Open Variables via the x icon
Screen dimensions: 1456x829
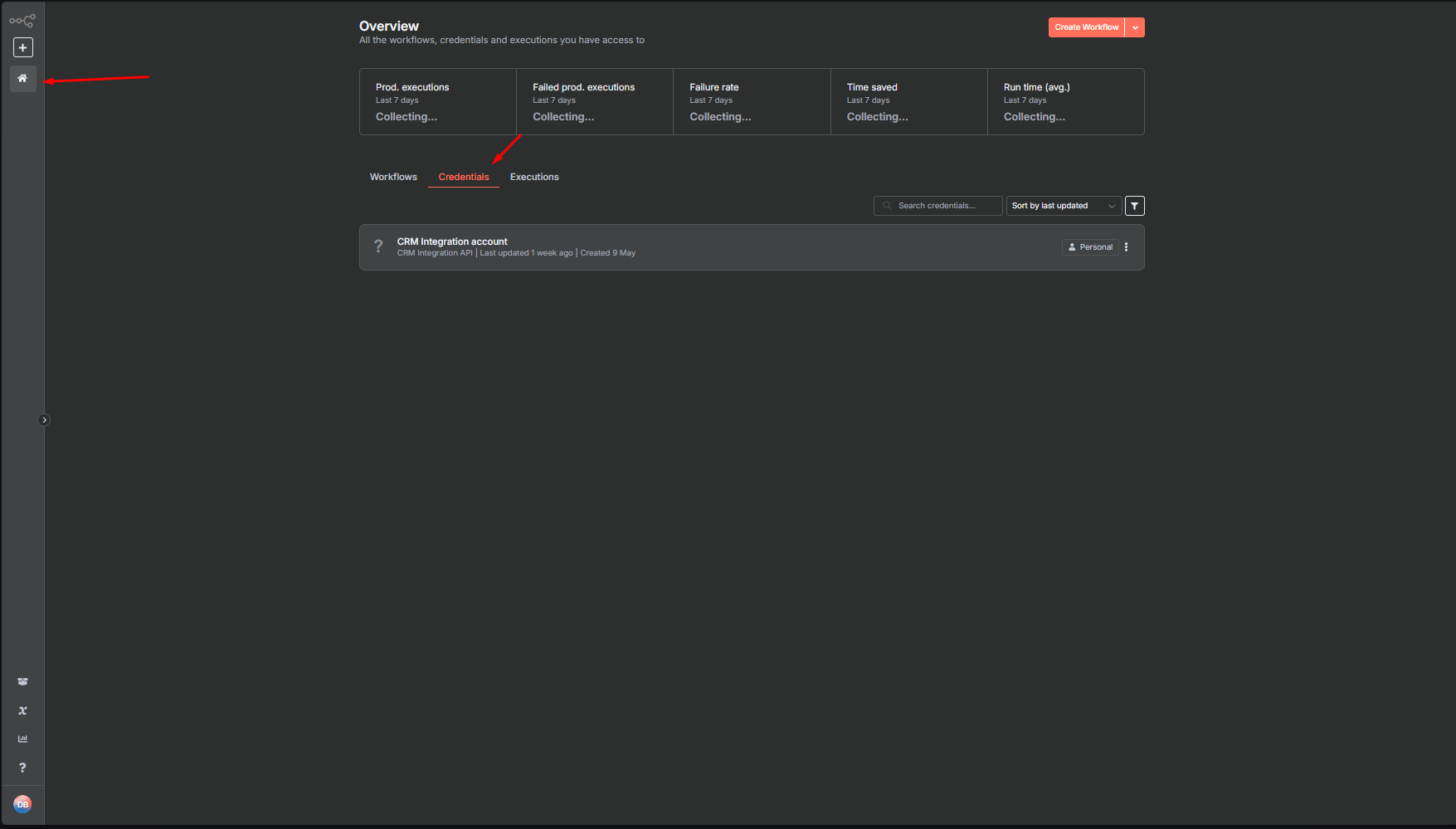click(22, 711)
